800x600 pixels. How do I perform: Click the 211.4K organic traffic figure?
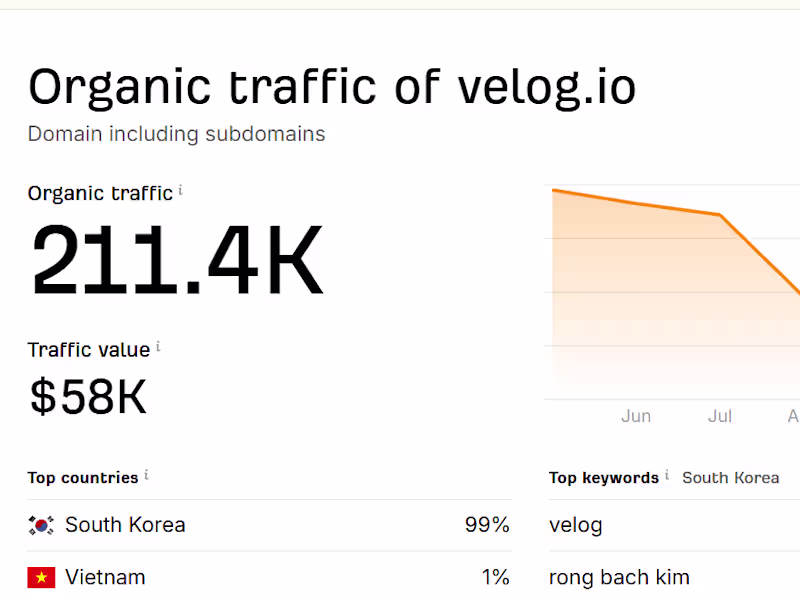178,262
